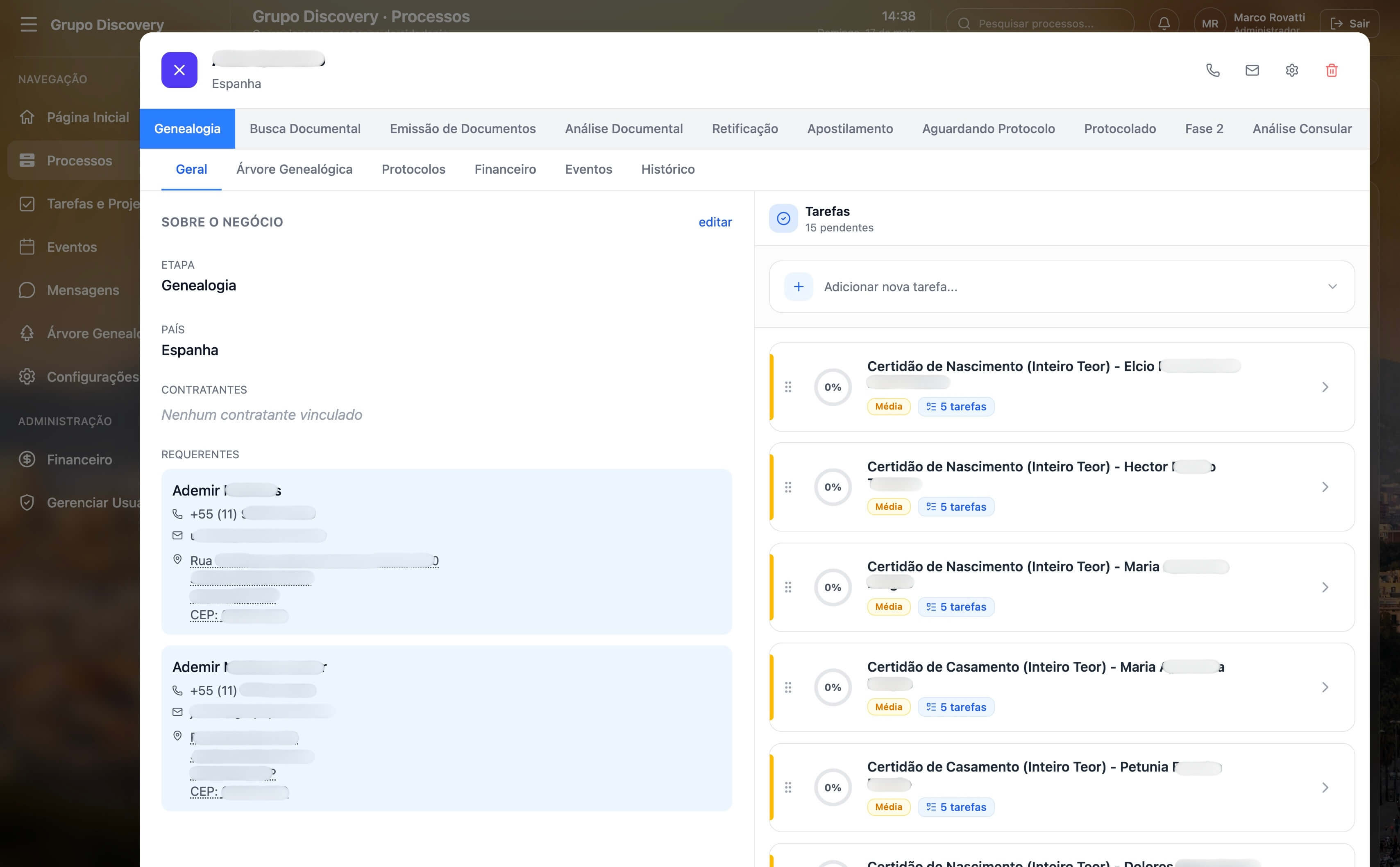Open the hamburger menu icon
The image size is (1400, 867).
[28, 24]
